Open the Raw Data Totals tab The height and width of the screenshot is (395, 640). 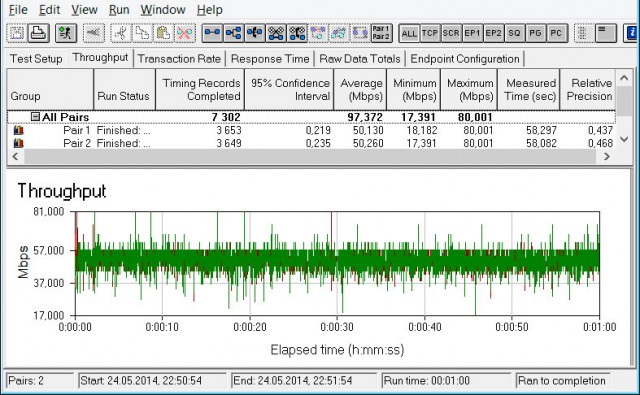360,59
